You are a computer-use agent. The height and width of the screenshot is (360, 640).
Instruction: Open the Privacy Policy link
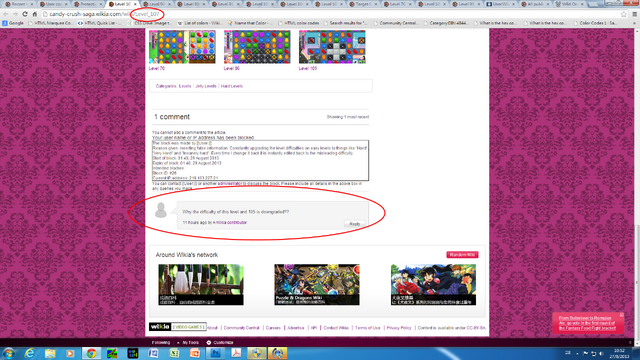tap(399, 328)
